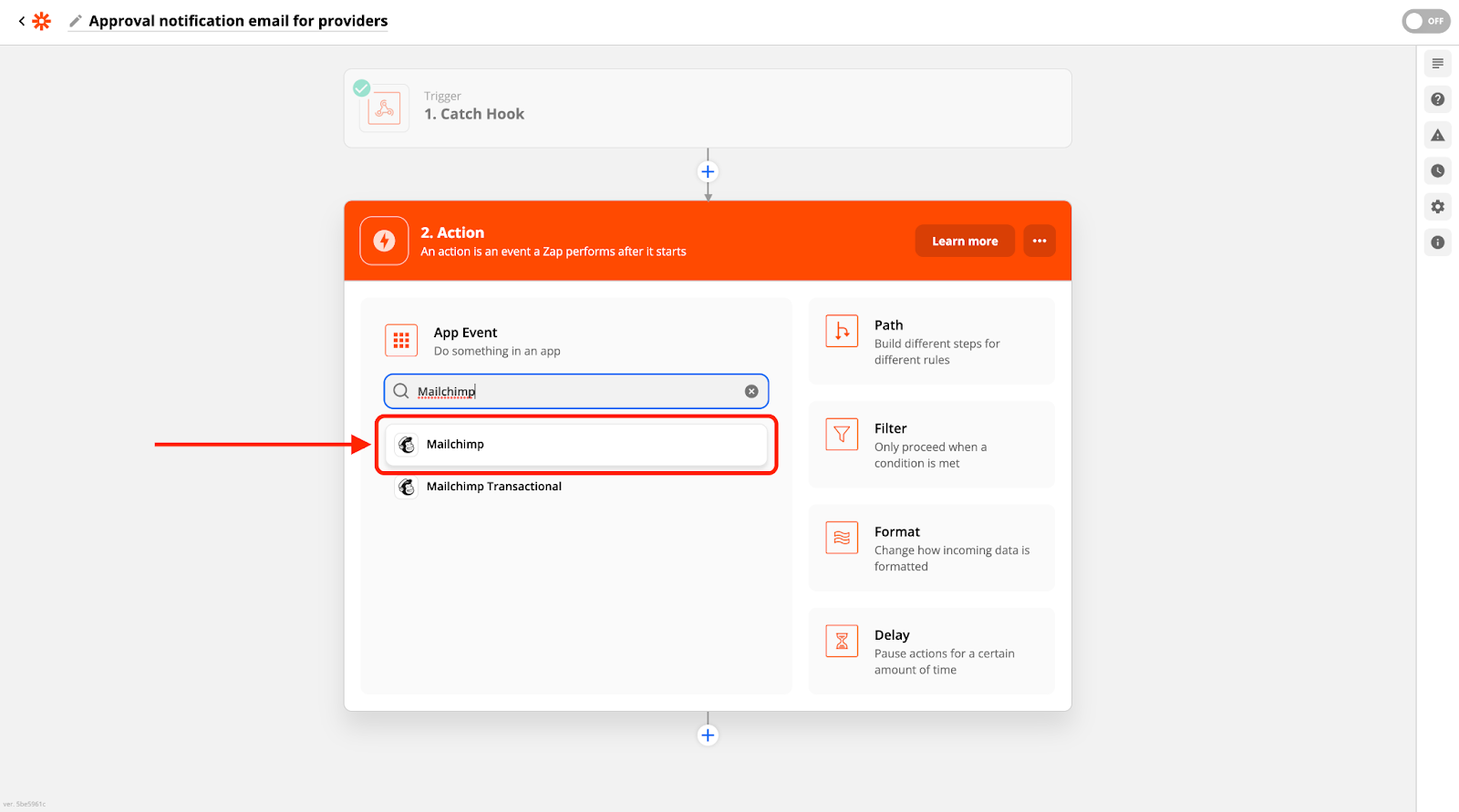
Task: Open the '1. Catch Hook' trigger step
Action: (708, 108)
